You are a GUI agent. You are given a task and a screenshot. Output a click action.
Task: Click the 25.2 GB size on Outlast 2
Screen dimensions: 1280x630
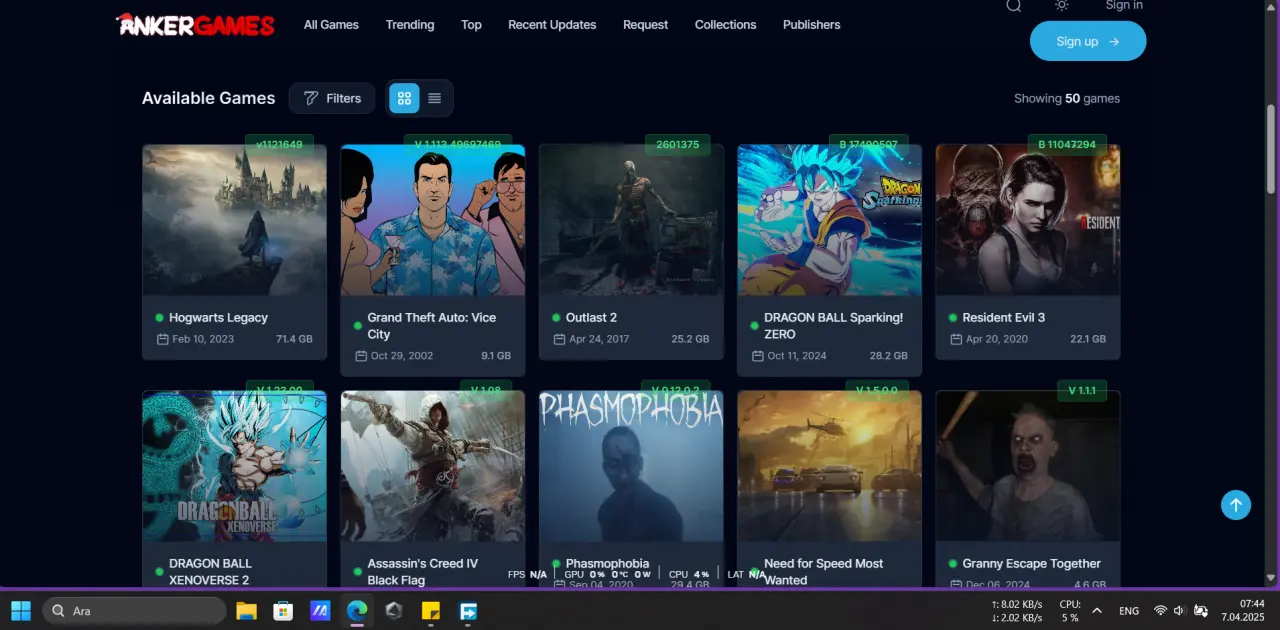tap(690, 339)
